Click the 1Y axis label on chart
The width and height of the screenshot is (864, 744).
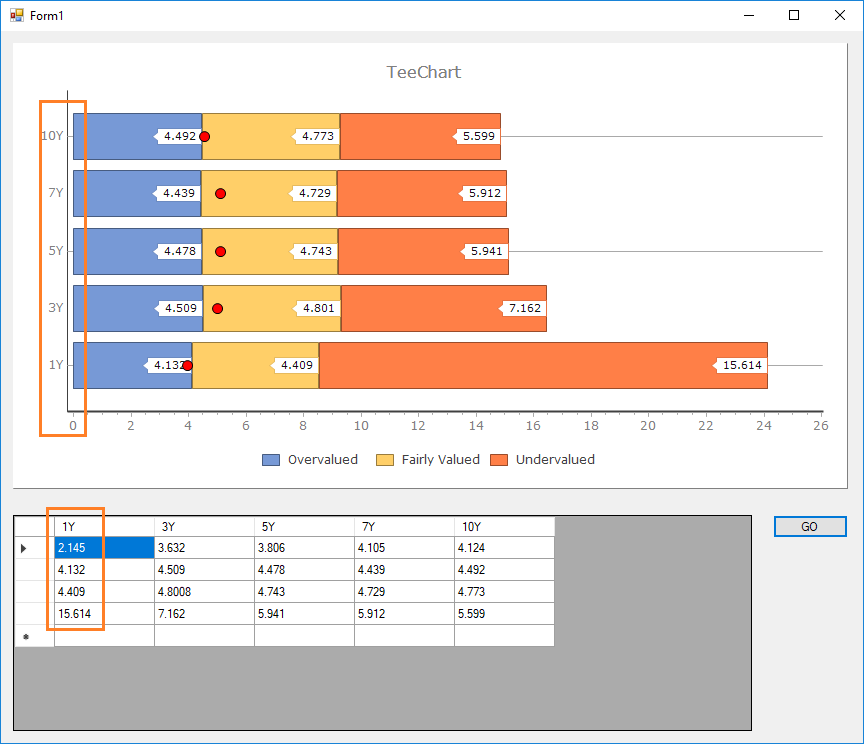tap(56, 365)
